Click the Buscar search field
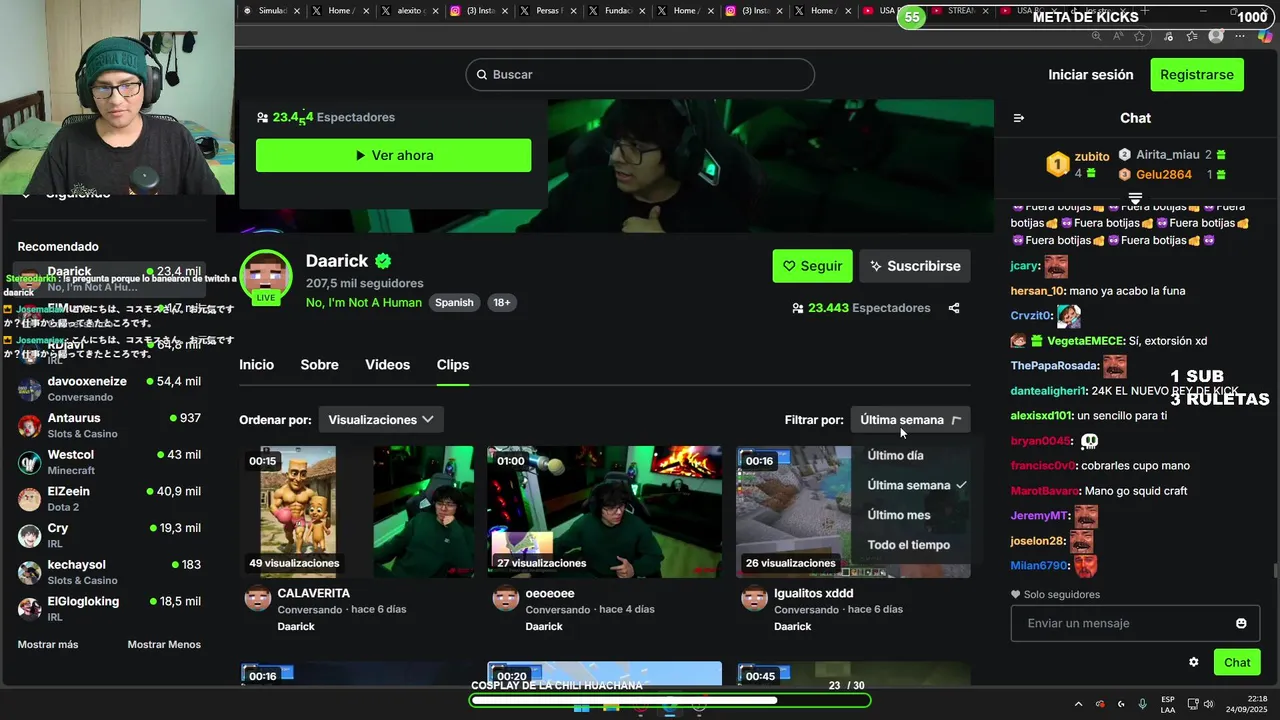 click(x=640, y=75)
